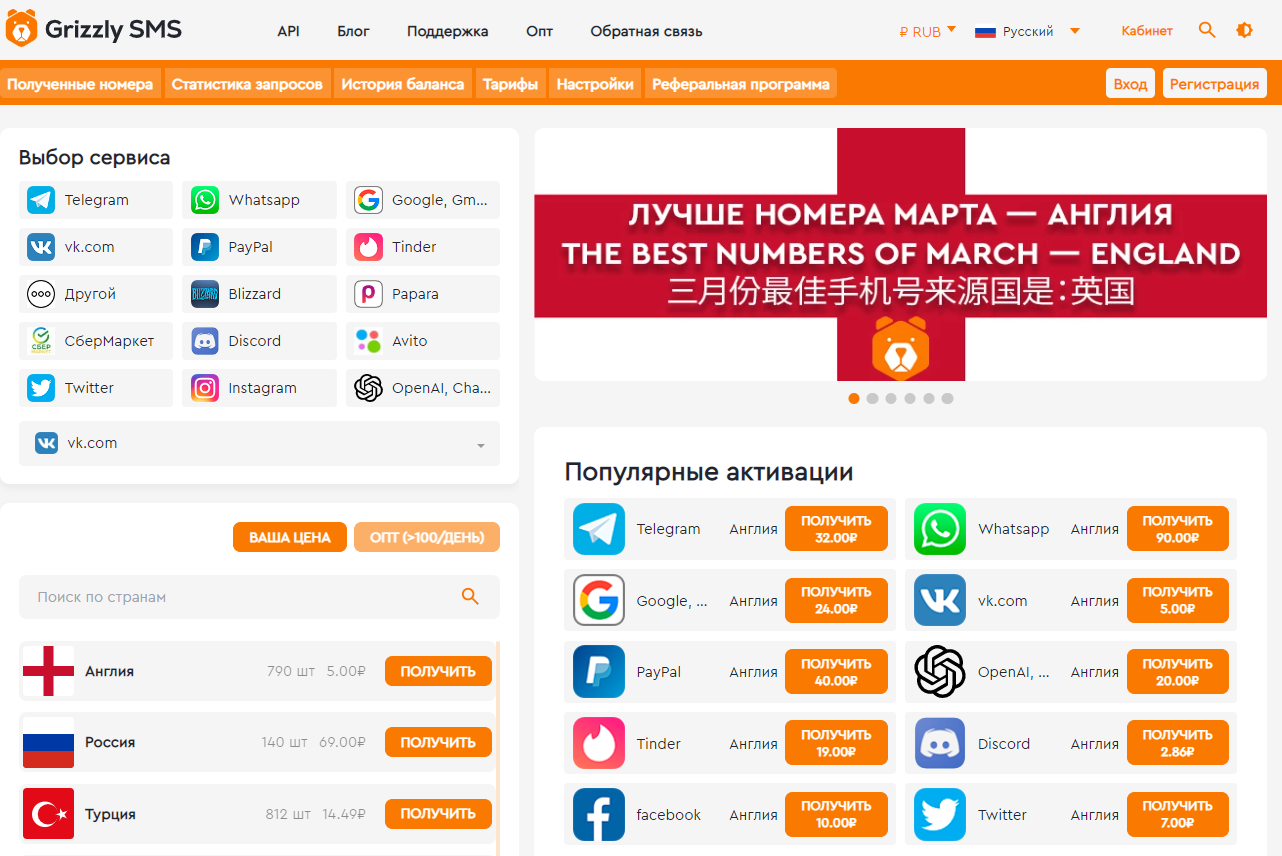The width and height of the screenshot is (1282, 856).
Task: Select Whatsapp in service selection grid
Action: (260, 200)
